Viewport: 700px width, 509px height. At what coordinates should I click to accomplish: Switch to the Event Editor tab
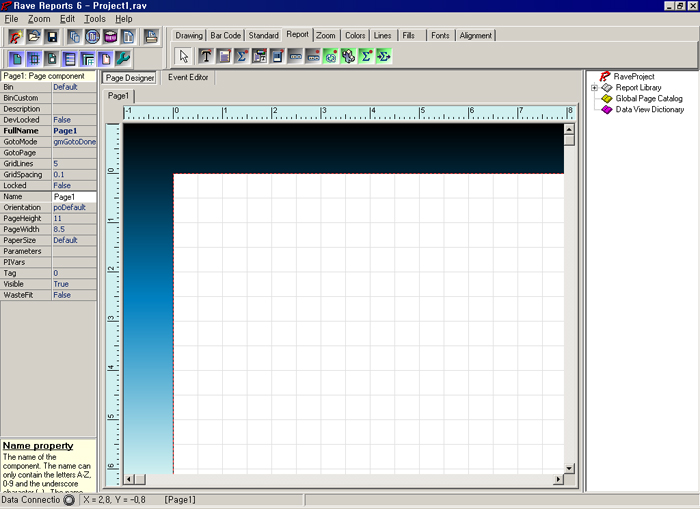tap(188, 77)
